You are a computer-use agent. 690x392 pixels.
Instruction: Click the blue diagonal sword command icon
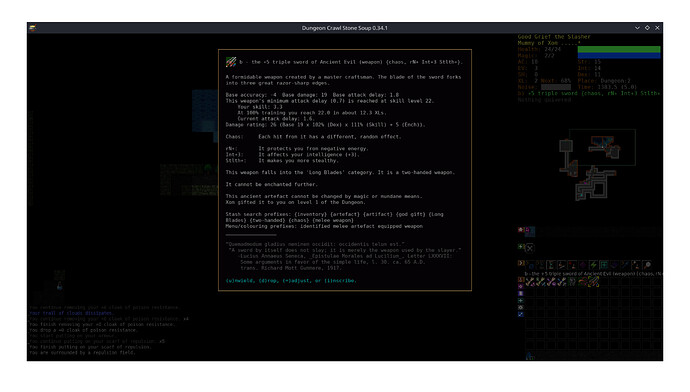(625, 265)
